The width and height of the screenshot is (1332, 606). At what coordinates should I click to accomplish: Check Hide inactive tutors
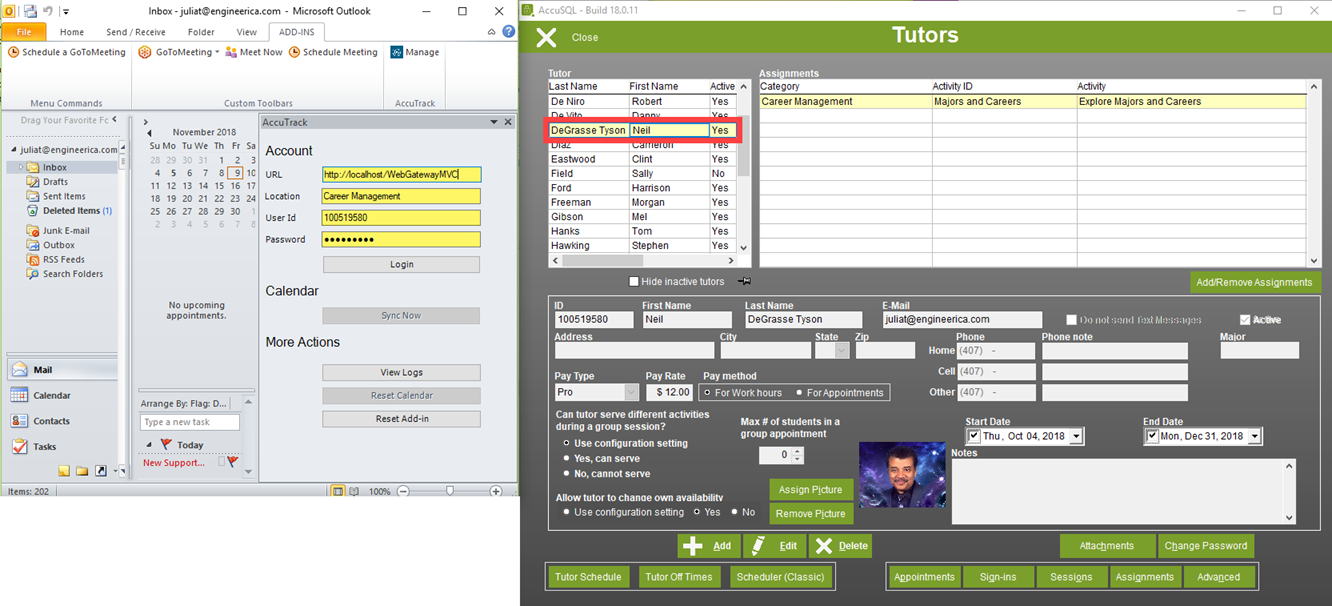click(634, 282)
